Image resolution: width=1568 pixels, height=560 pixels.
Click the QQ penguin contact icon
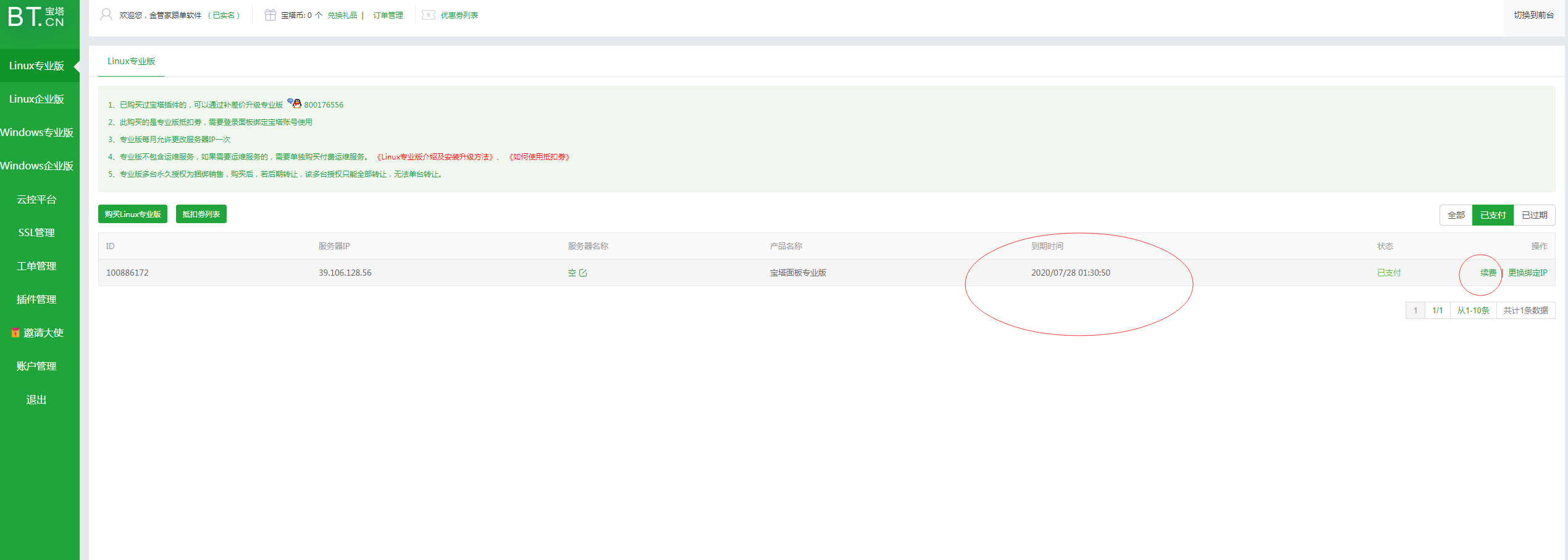[294, 103]
